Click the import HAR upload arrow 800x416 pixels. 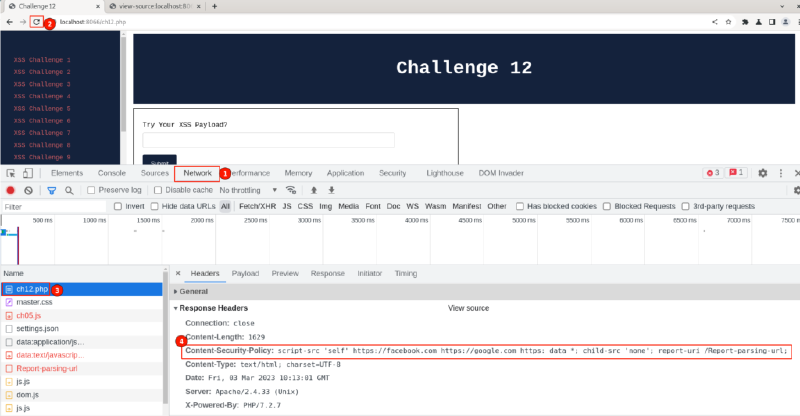(313, 190)
